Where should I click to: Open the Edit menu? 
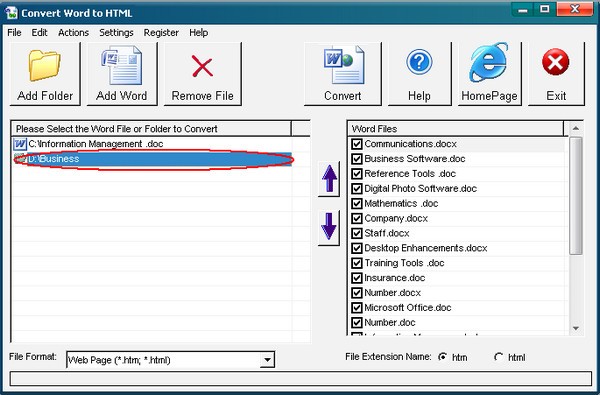coord(39,33)
